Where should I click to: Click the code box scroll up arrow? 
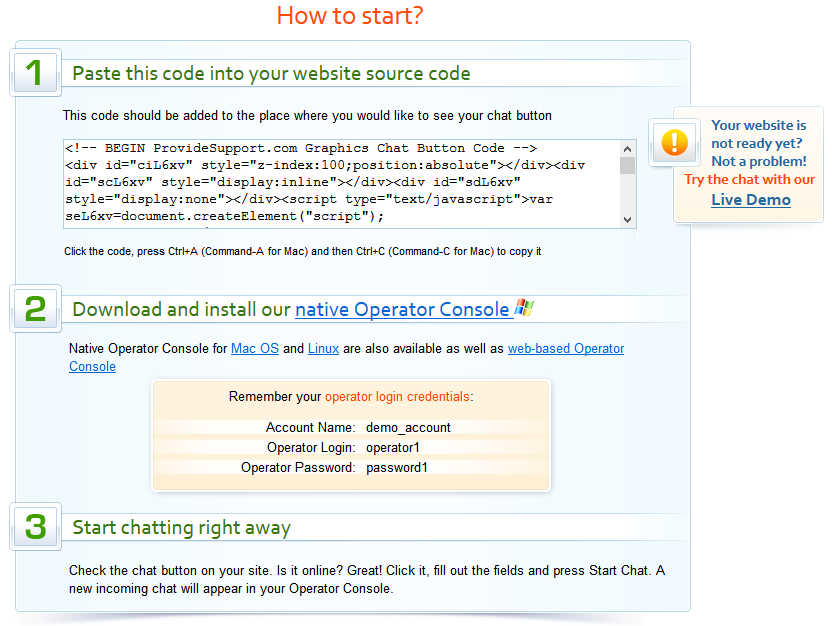pyautogui.click(x=628, y=149)
